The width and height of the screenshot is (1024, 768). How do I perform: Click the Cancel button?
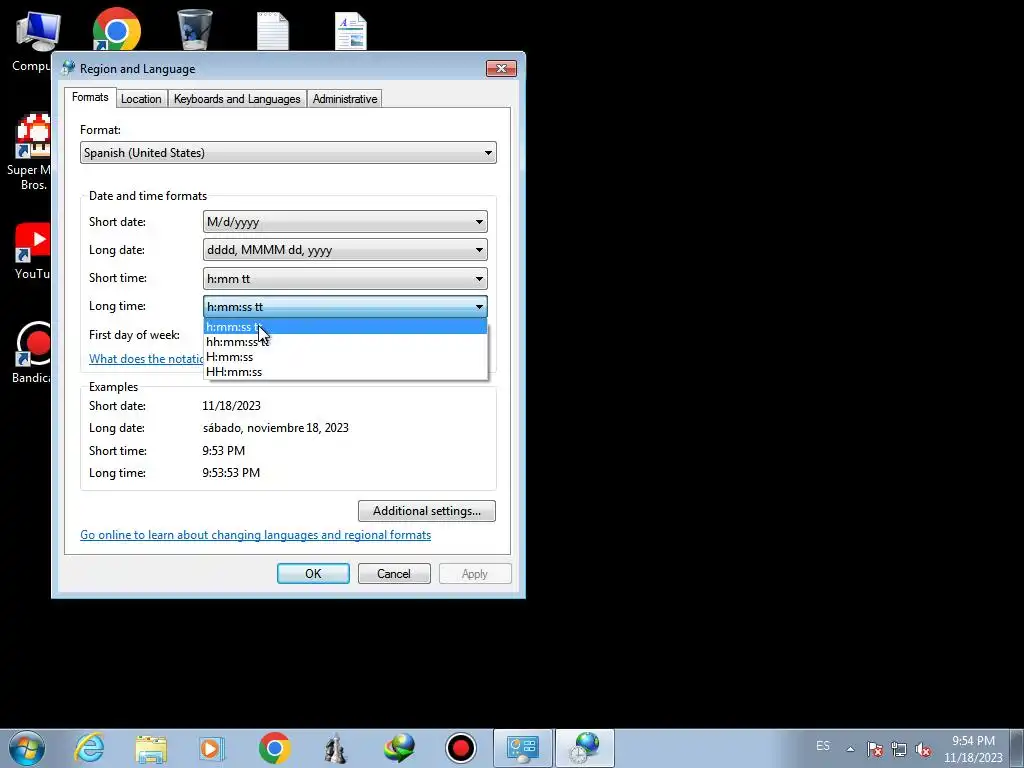(x=394, y=573)
